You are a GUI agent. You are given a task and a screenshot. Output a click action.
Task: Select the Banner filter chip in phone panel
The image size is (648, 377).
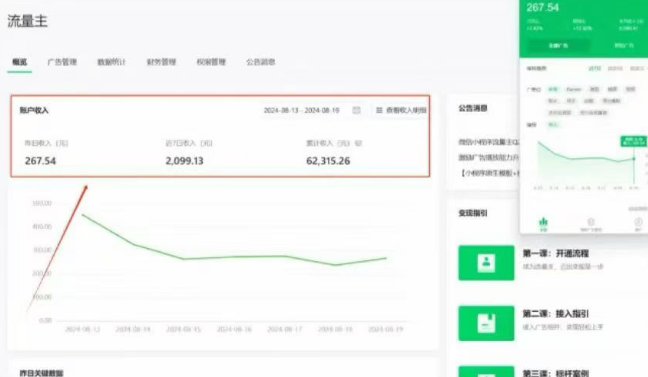(x=574, y=89)
